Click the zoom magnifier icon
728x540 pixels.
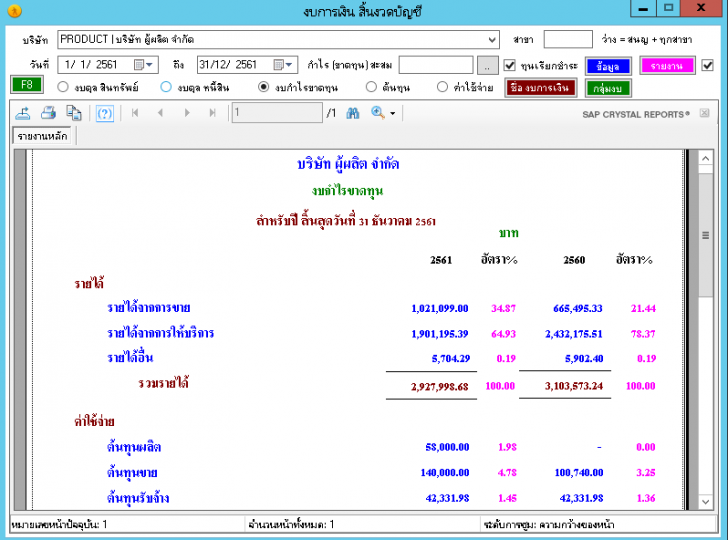click(x=377, y=112)
